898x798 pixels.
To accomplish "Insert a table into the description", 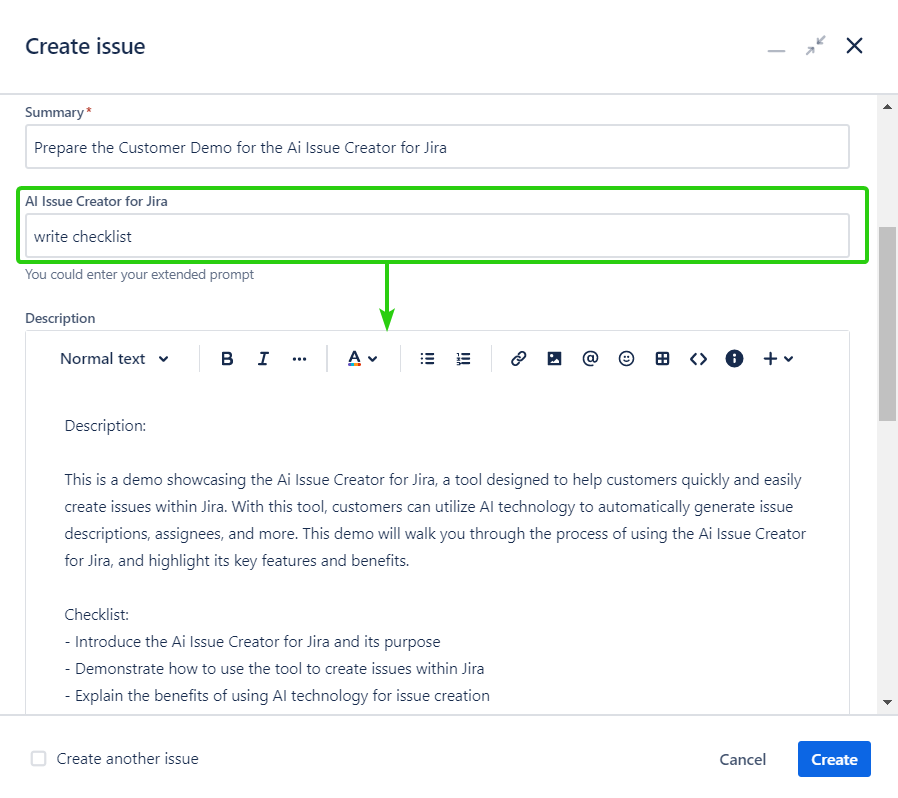I will click(x=662, y=359).
